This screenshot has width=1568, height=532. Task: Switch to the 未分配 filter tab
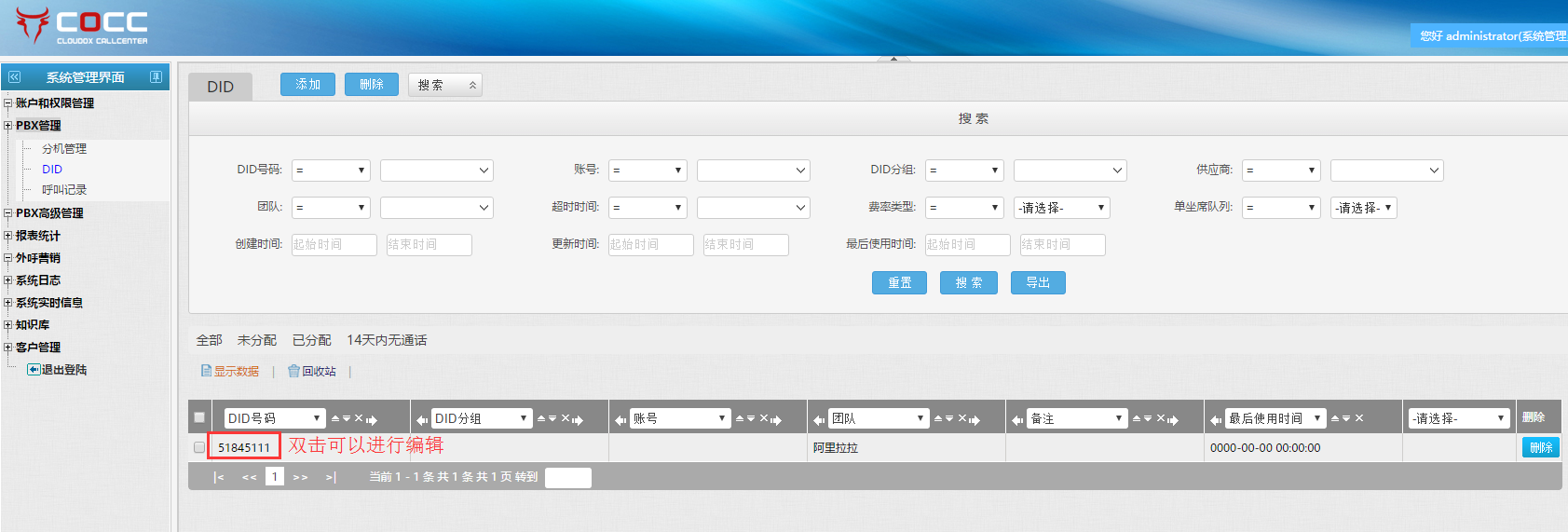click(x=257, y=340)
